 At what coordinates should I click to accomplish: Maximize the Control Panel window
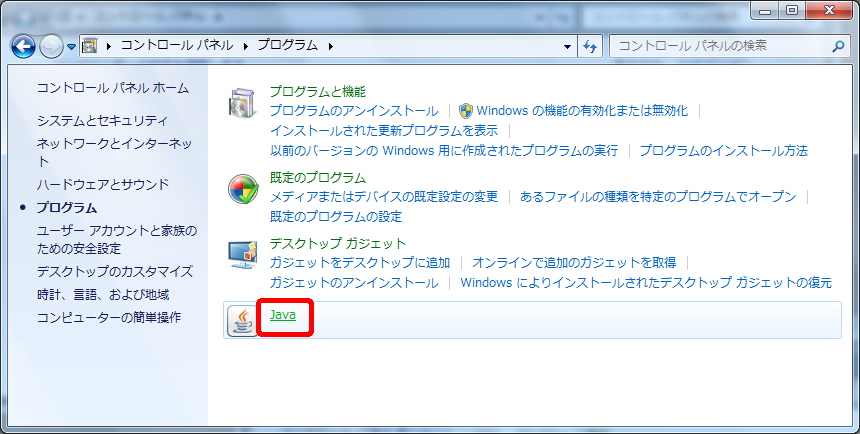[792, 10]
